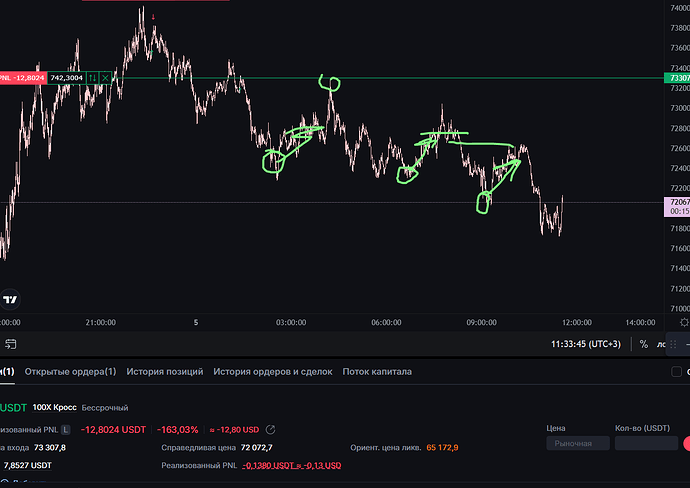Click the icon at the left of the chart's bottom bar

[10, 344]
